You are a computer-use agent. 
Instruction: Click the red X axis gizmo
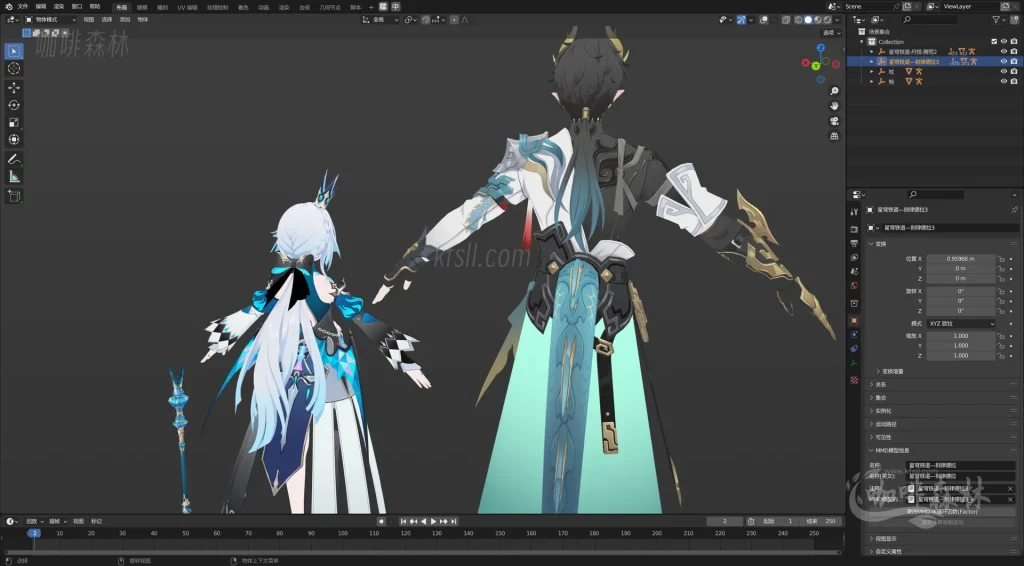point(806,63)
